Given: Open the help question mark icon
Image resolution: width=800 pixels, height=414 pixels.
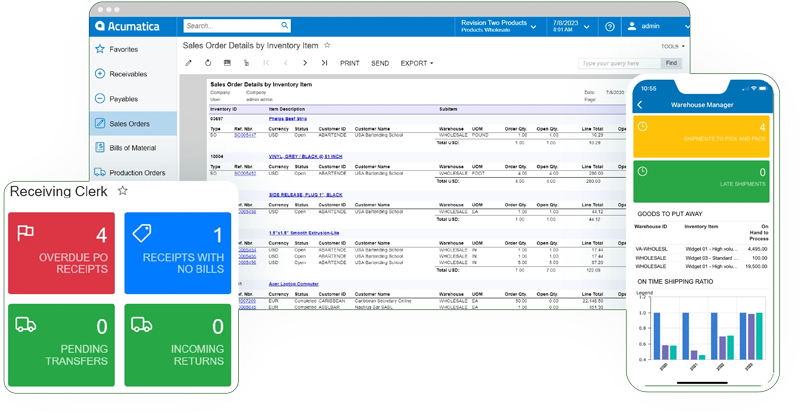Looking at the screenshot, I should pyautogui.click(x=610, y=27).
